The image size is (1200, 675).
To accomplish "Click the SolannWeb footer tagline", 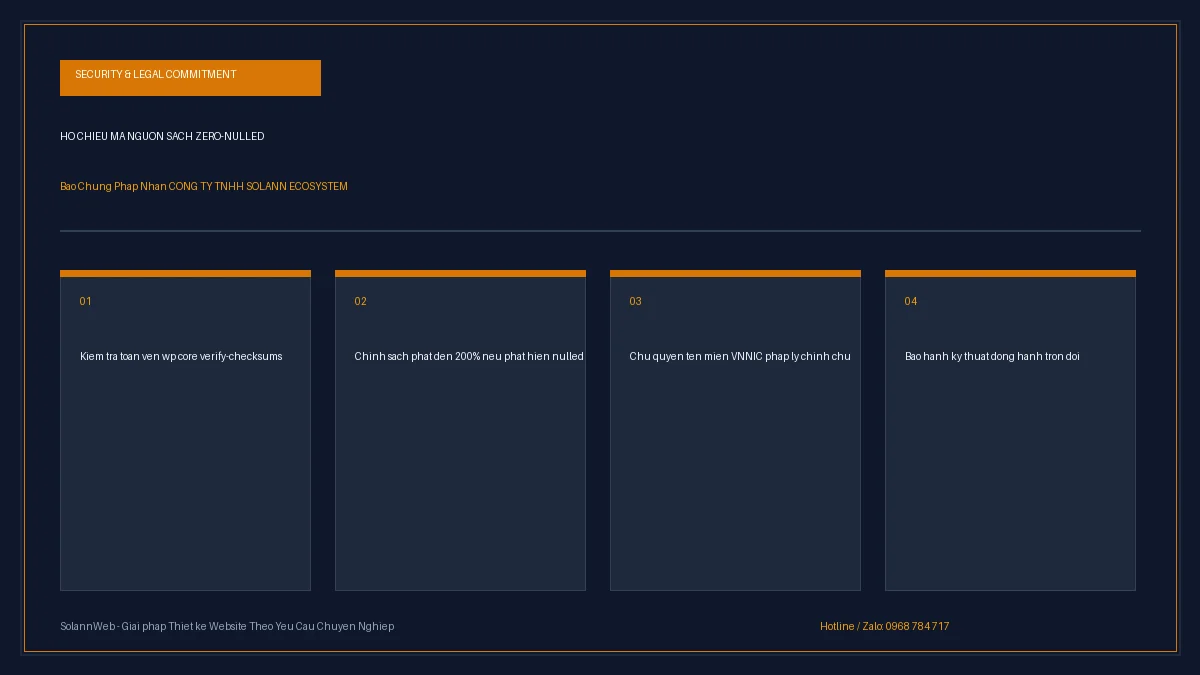I will pos(227,626).
